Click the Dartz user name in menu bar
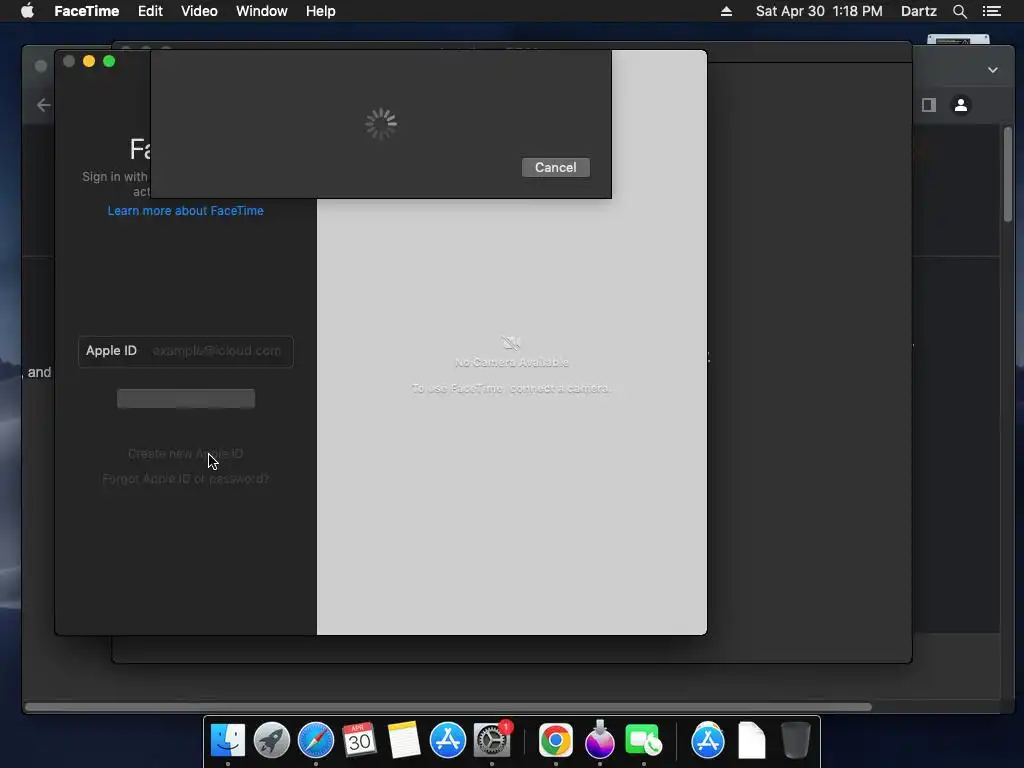 pos(918,11)
